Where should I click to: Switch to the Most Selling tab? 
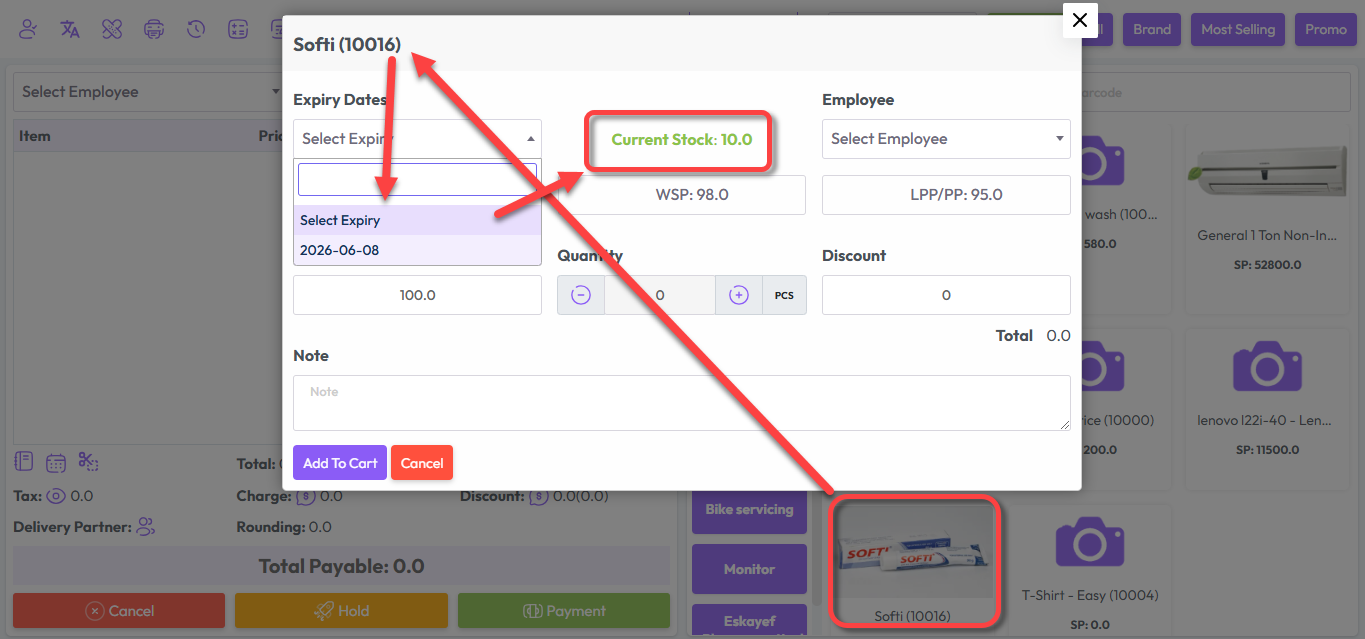1237,29
